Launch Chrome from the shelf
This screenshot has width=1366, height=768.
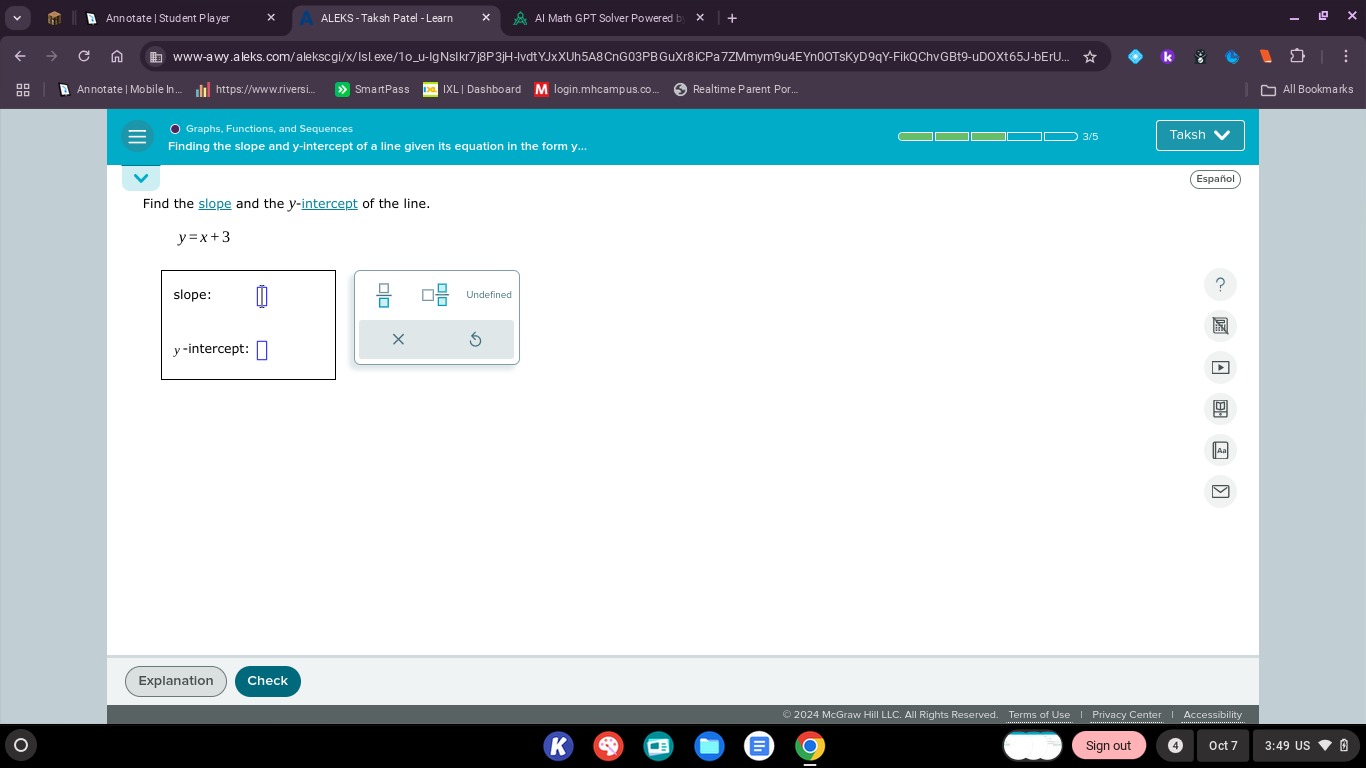pyautogui.click(x=810, y=745)
